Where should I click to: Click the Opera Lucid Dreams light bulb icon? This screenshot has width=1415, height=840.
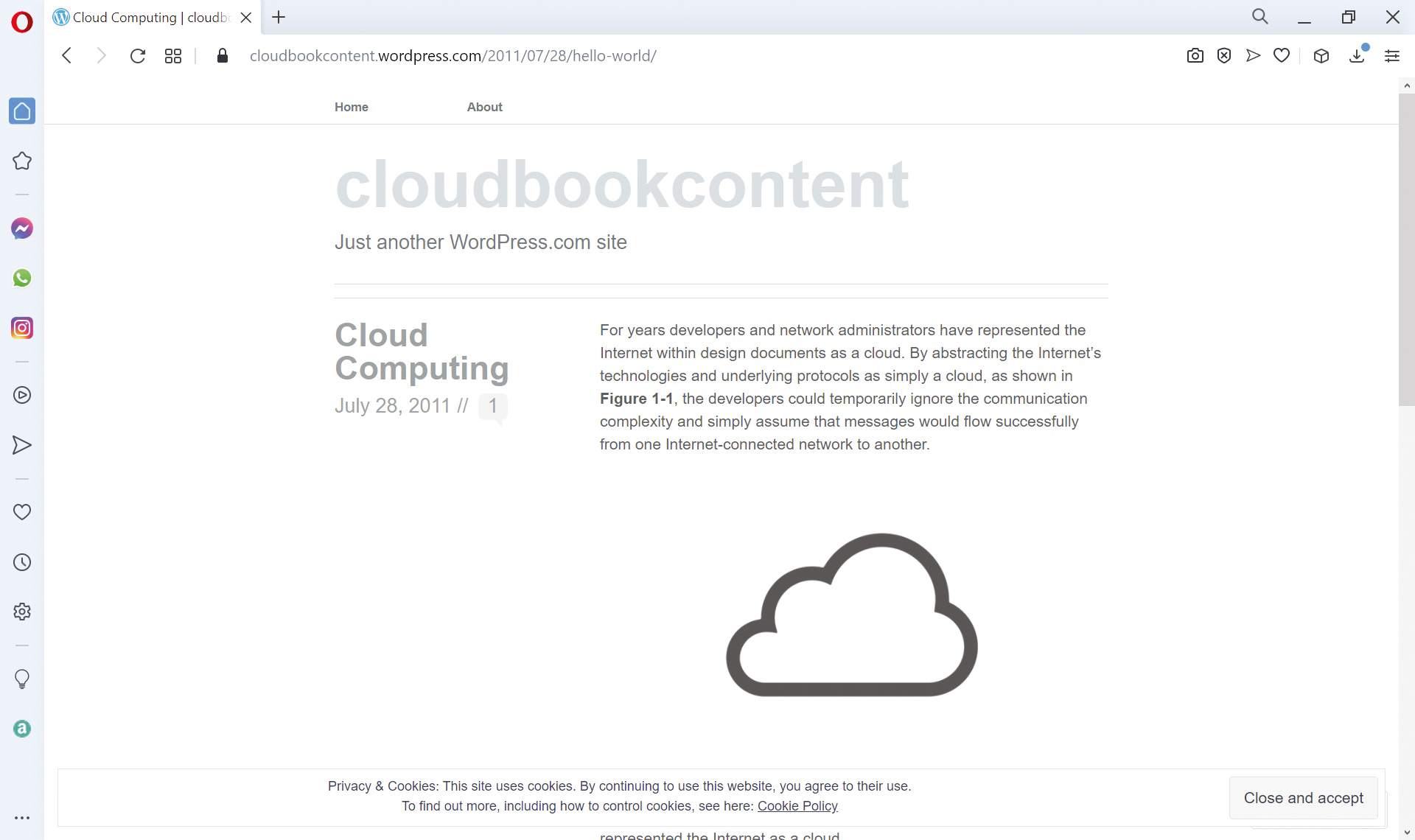22,679
